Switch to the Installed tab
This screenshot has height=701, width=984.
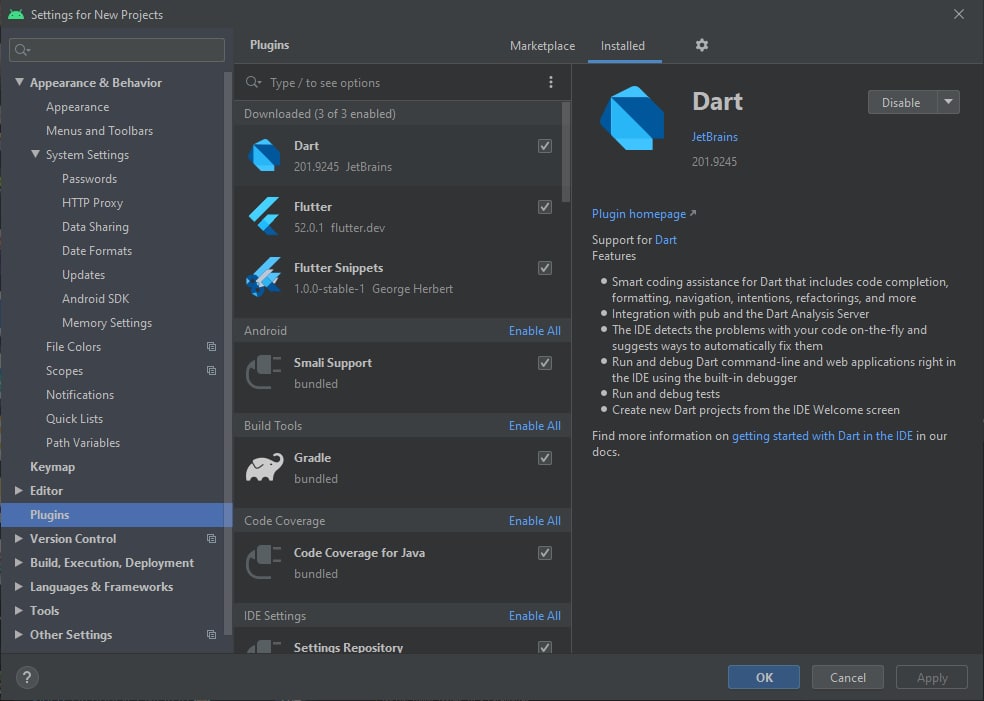[x=623, y=46]
